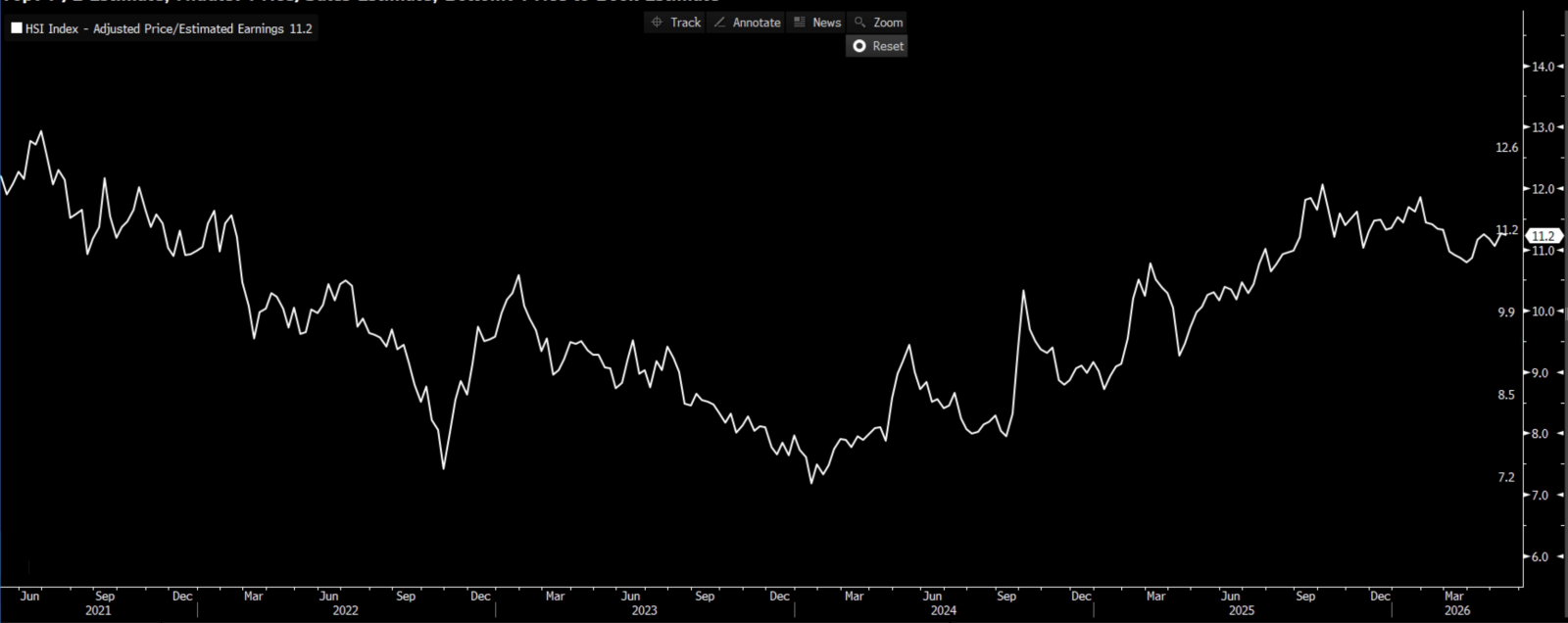Select the 8.5 y-axis level label
The height and width of the screenshot is (623, 1568).
click(x=1506, y=395)
